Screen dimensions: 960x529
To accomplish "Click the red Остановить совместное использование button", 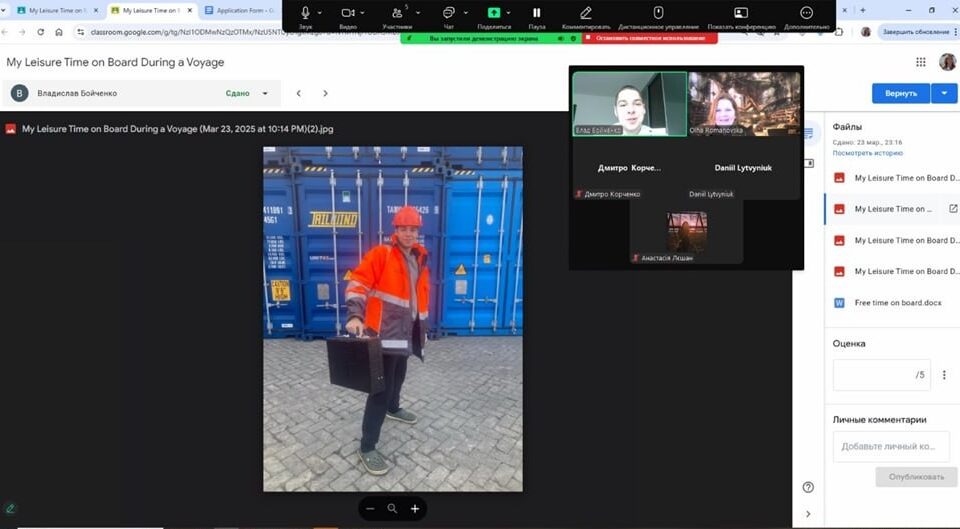I will click(650, 38).
